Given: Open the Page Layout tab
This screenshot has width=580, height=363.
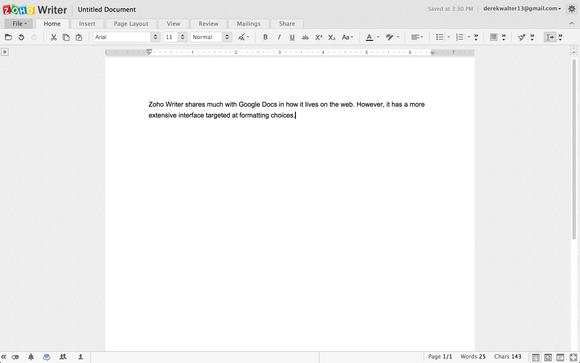Looking at the screenshot, I should coord(131,24).
